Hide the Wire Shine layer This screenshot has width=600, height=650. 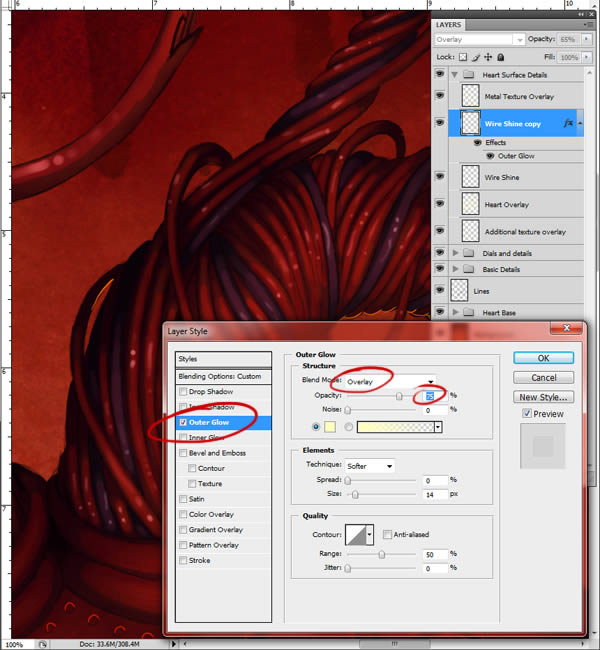[440, 176]
